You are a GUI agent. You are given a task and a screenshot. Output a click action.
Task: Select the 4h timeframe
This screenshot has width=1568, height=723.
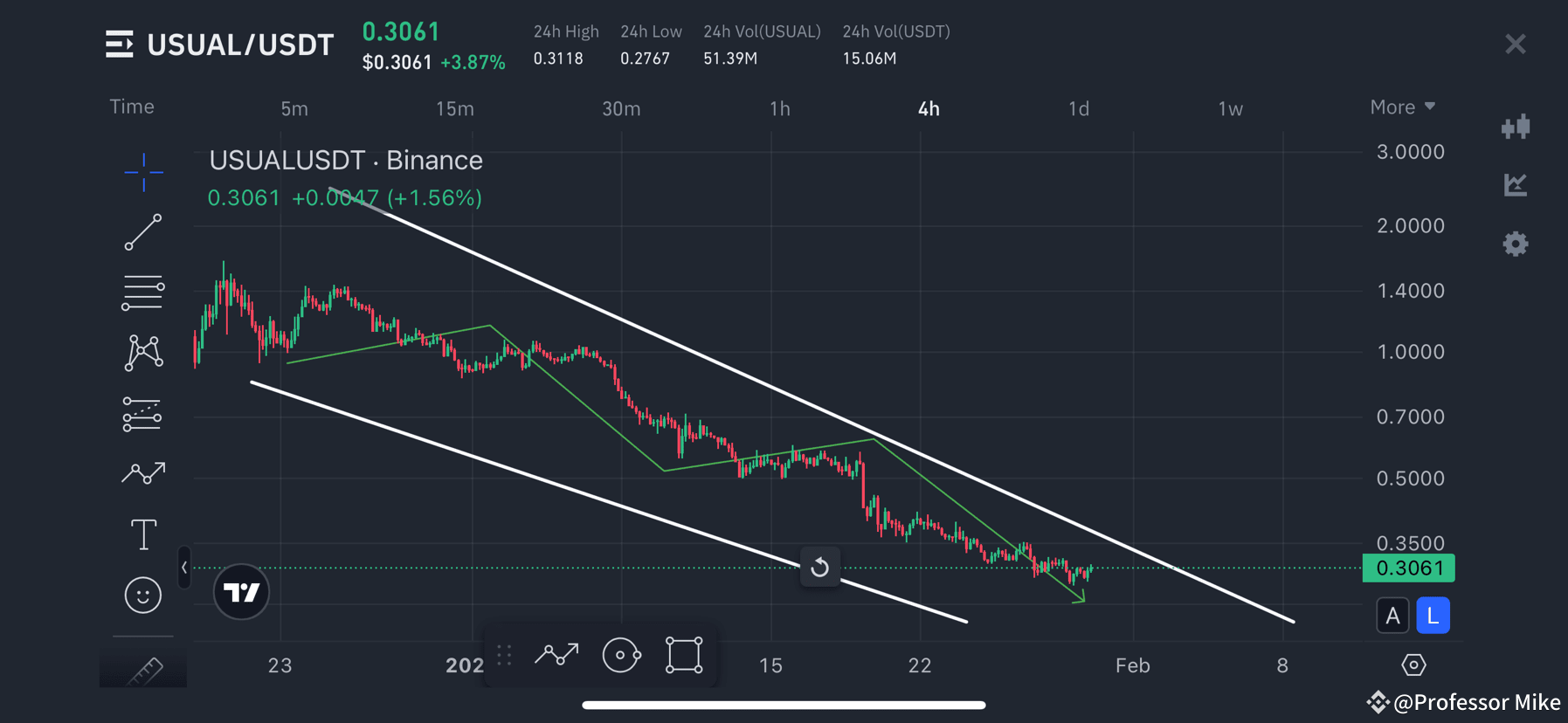point(929,109)
